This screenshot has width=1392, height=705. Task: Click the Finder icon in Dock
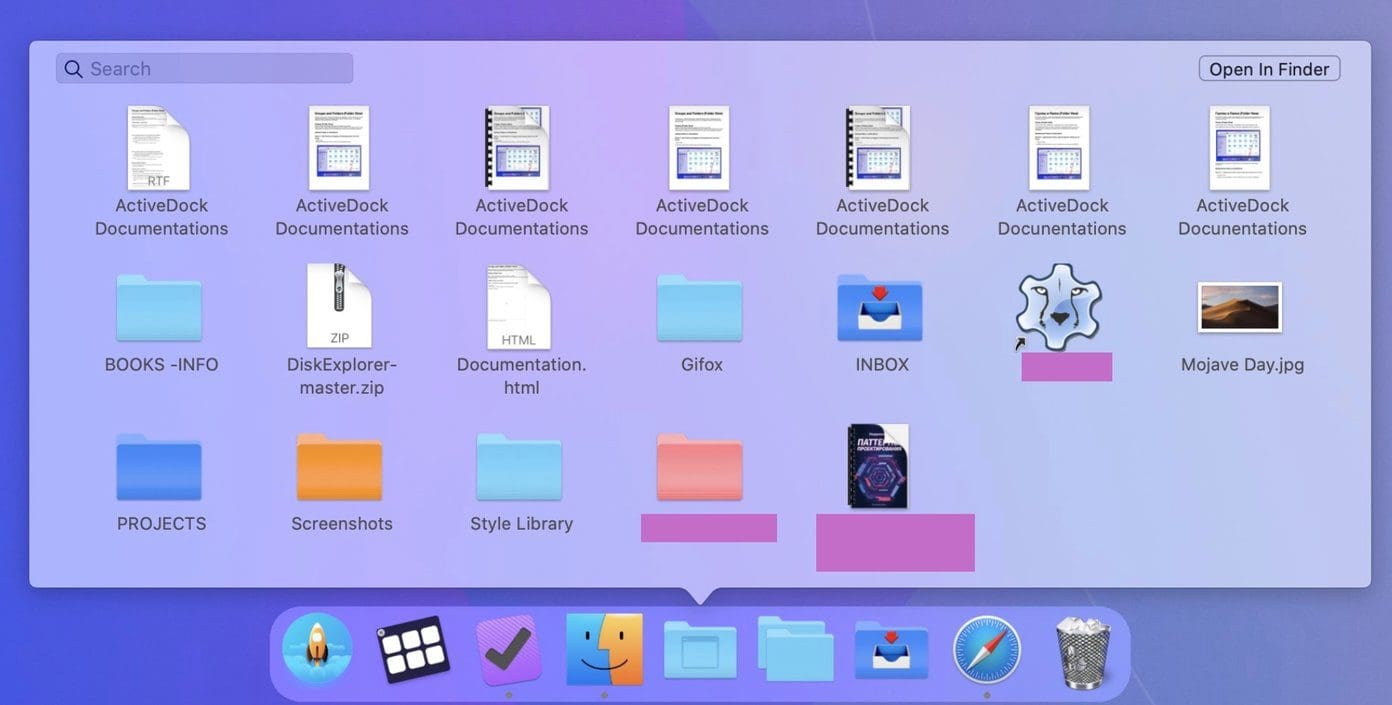coord(605,650)
